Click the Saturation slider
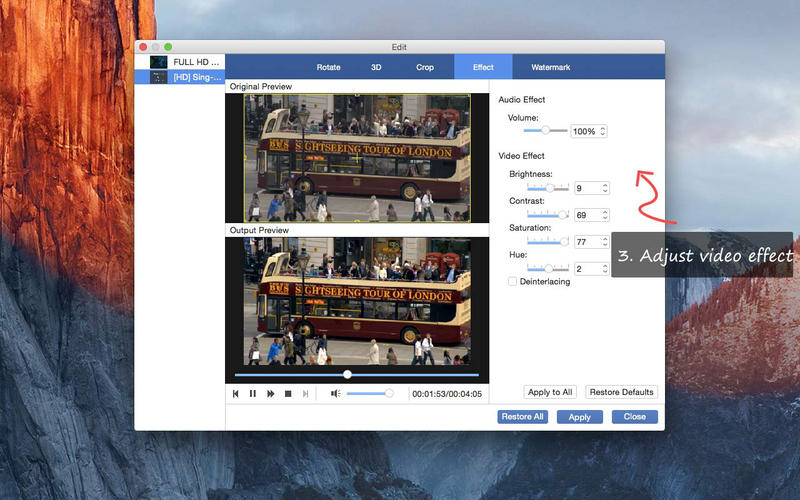Screen dimensions: 800x500 pos(547,242)
